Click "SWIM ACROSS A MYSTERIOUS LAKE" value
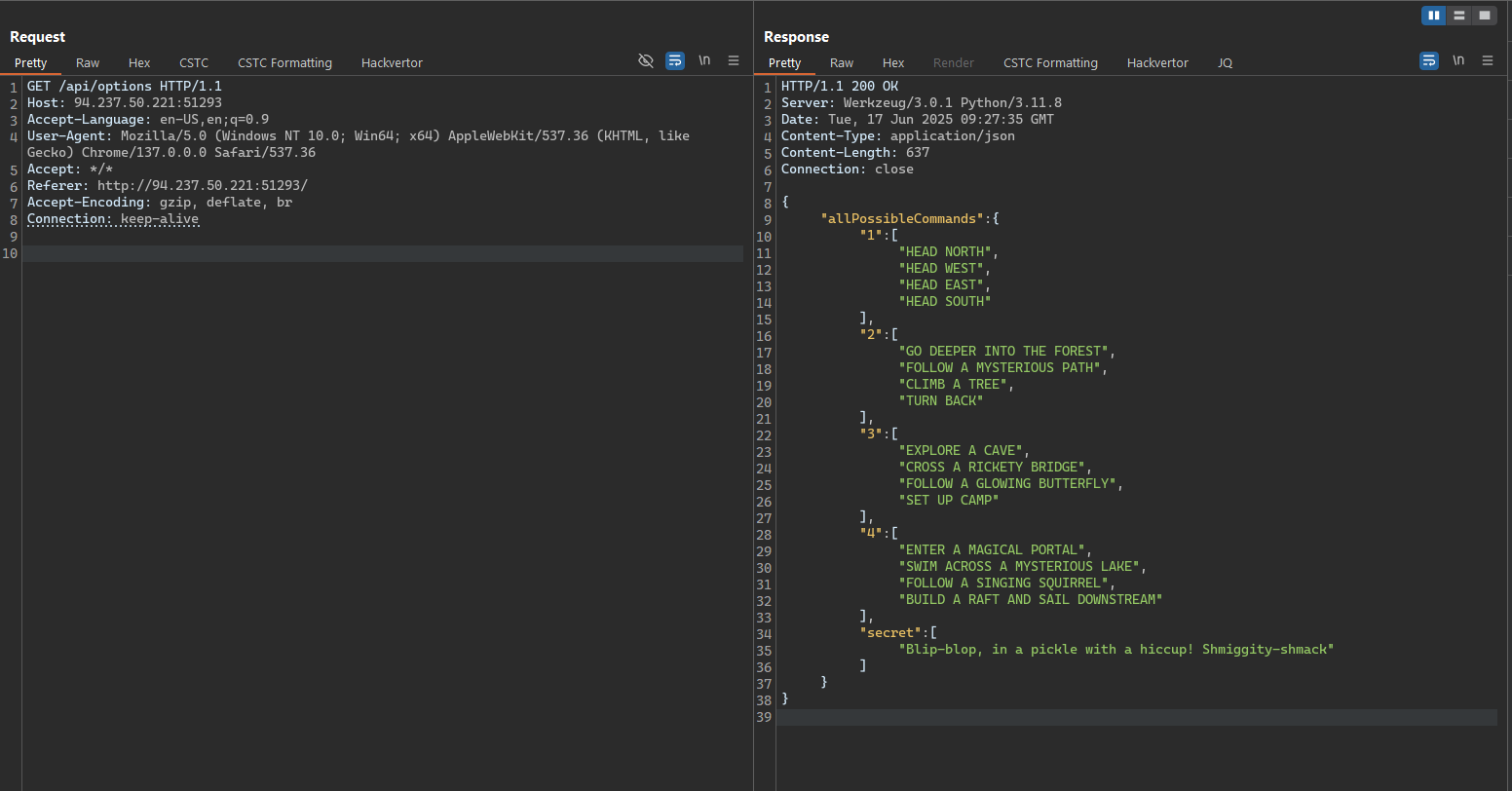The height and width of the screenshot is (791, 1512). coord(1019,567)
